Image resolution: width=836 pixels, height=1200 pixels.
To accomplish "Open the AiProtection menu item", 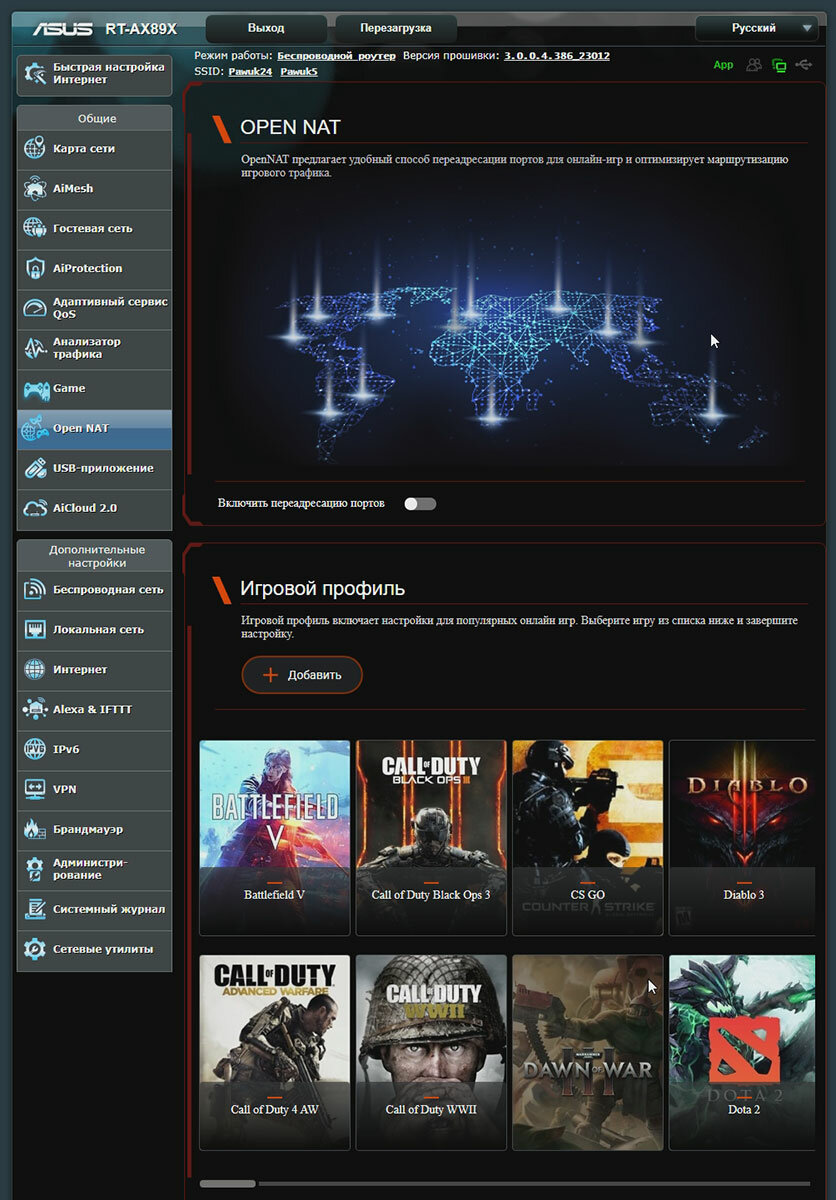I will click(95, 269).
